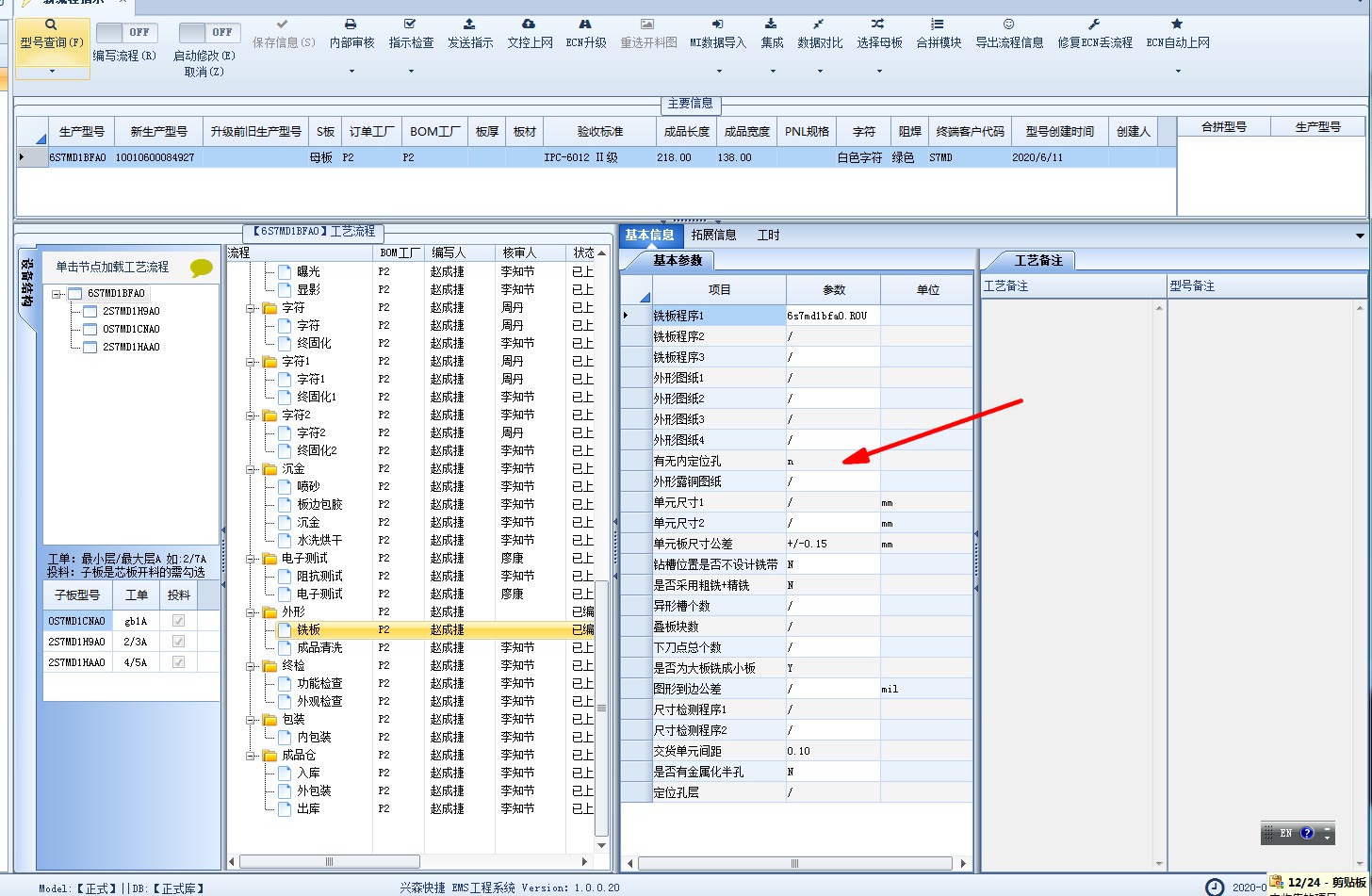The width and height of the screenshot is (1372, 896).
Task: Click the help question-mark icon beside EN
Action: 1306,833
